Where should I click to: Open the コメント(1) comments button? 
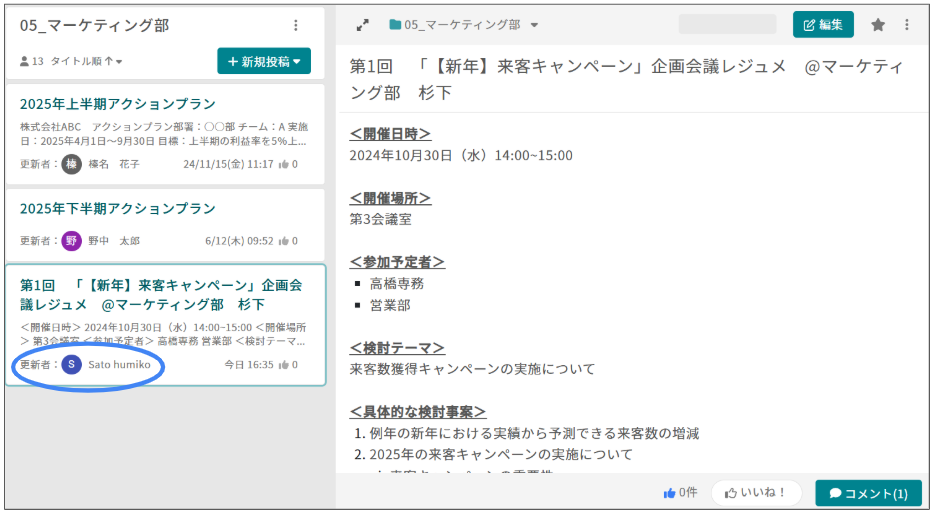pyautogui.click(x=868, y=493)
